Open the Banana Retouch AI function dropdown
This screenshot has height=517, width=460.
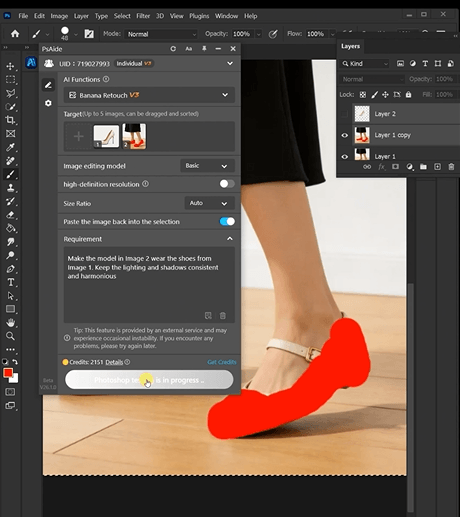coord(149,95)
